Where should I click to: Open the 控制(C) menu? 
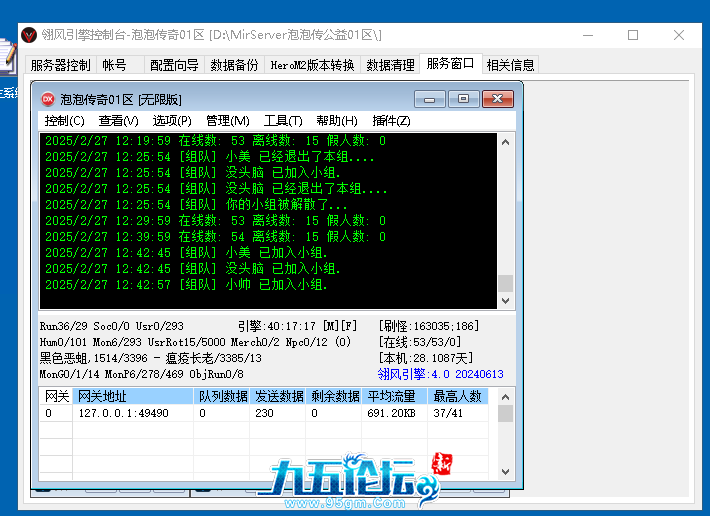click(x=64, y=121)
